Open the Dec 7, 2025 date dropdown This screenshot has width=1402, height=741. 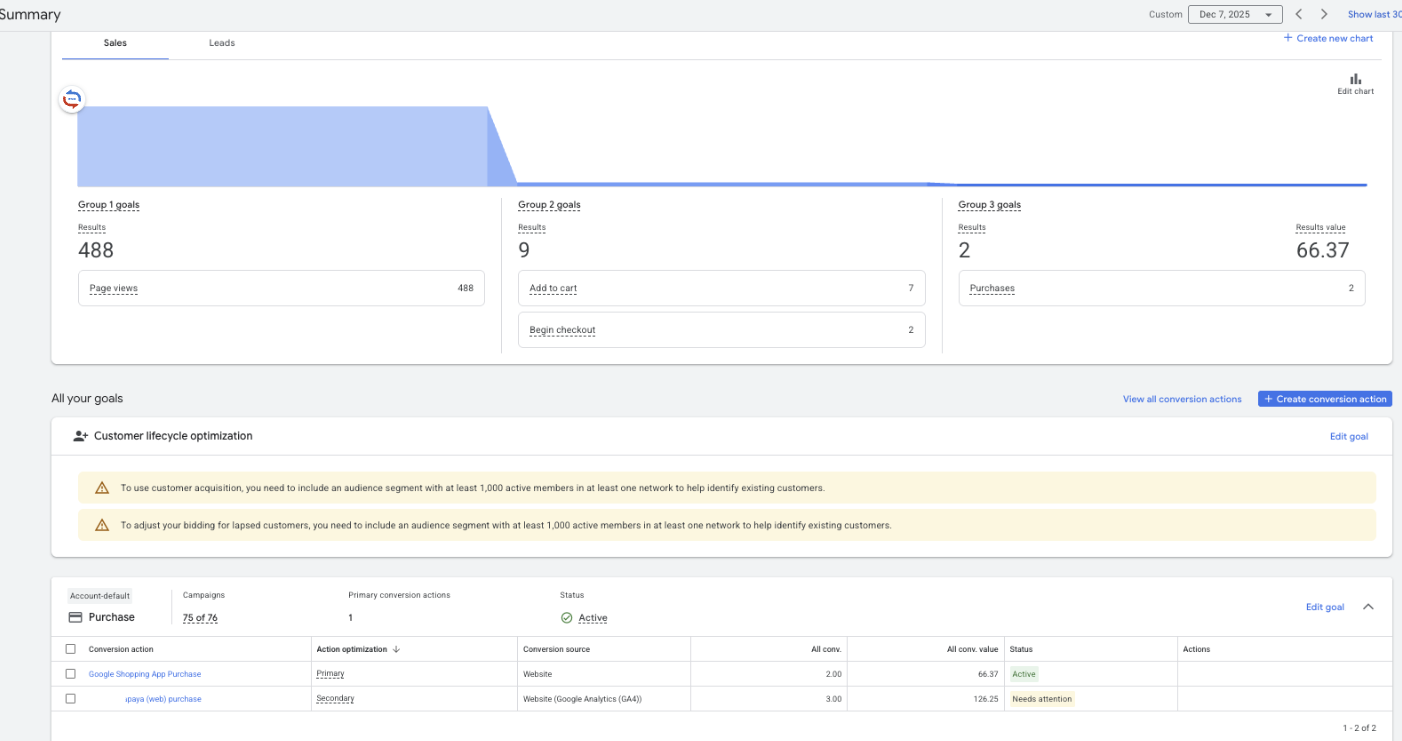1235,15
